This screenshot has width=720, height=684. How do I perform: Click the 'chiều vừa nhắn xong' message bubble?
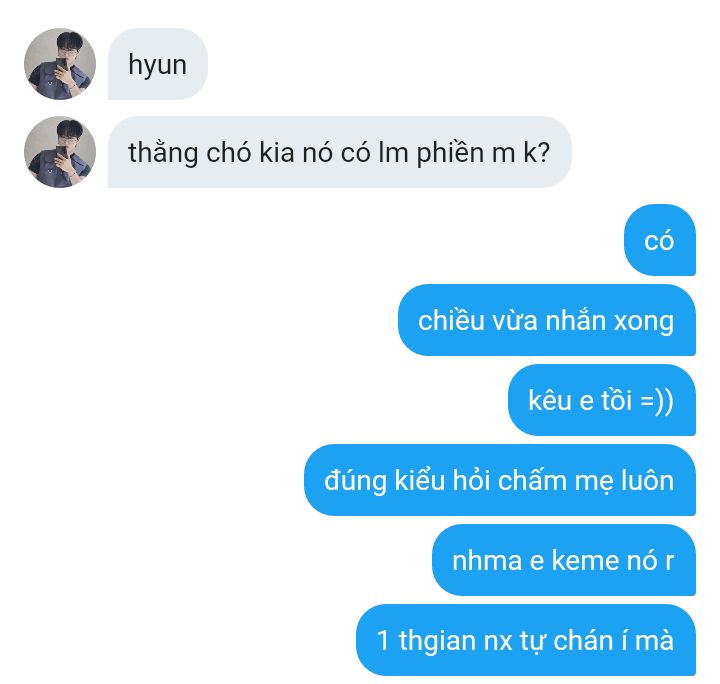[547, 320]
